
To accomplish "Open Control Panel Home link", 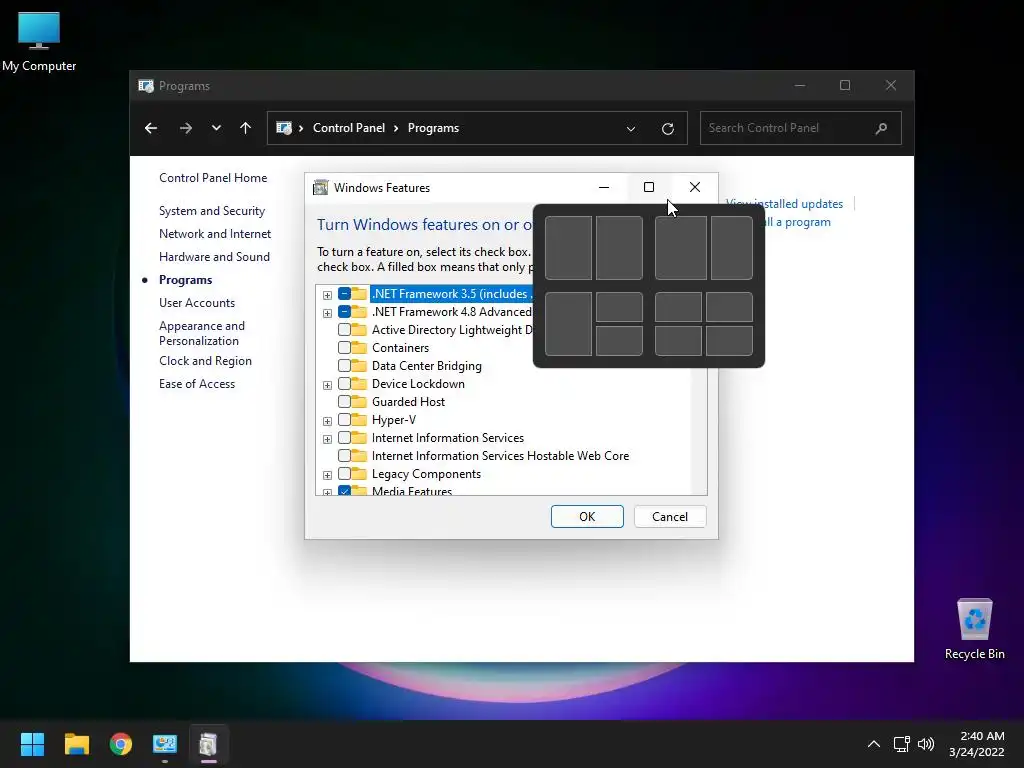I will pyautogui.click(x=213, y=178).
